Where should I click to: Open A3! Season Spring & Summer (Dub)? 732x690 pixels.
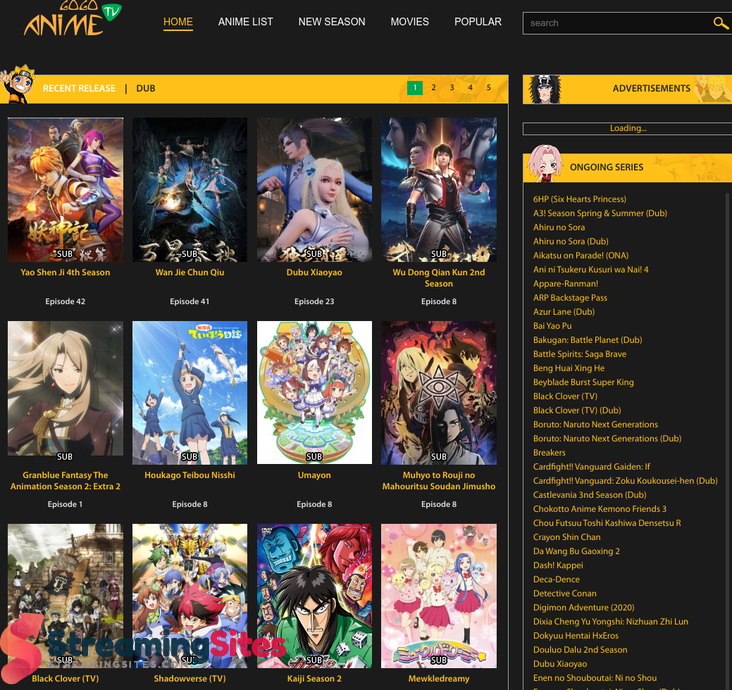[600, 213]
